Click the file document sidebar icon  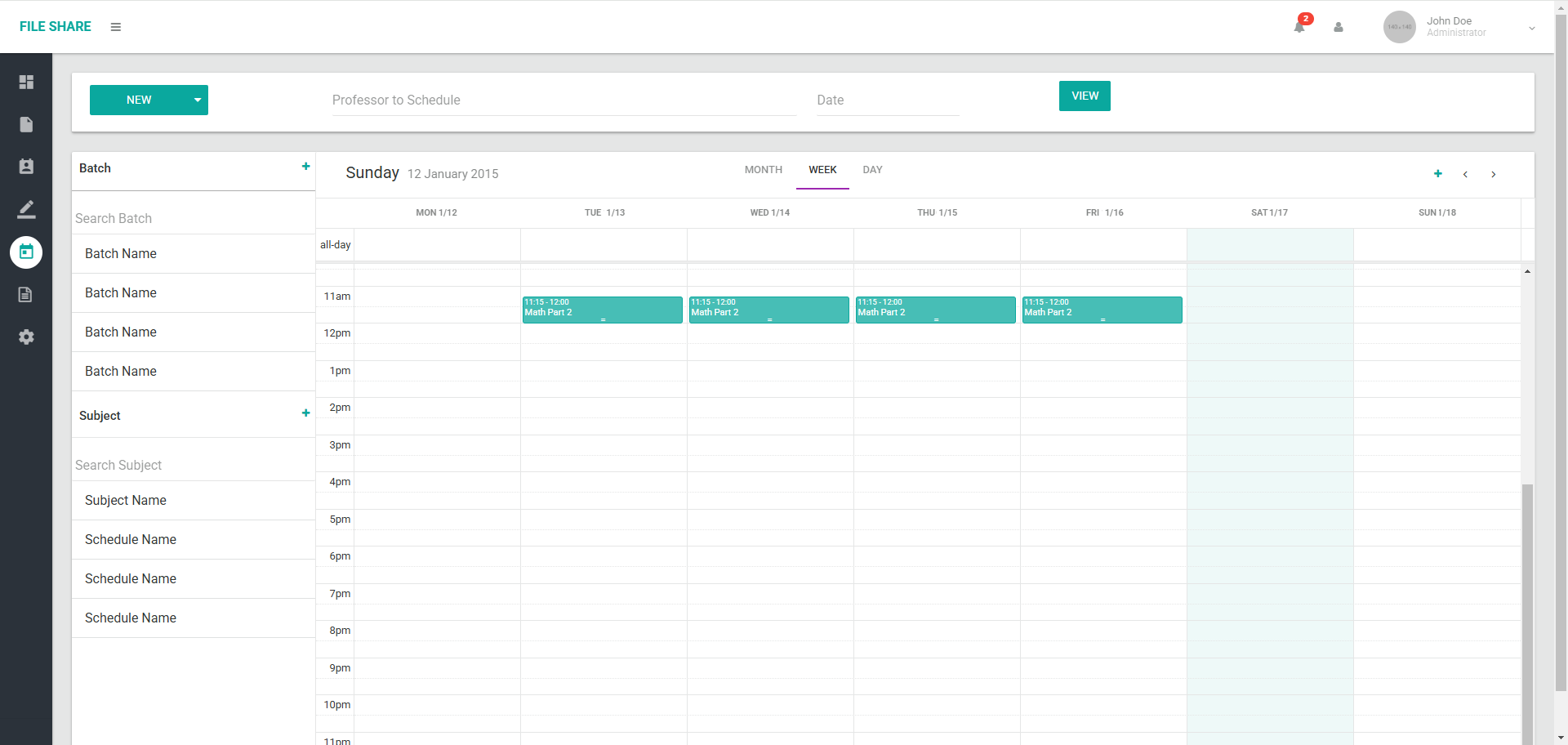point(26,124)
